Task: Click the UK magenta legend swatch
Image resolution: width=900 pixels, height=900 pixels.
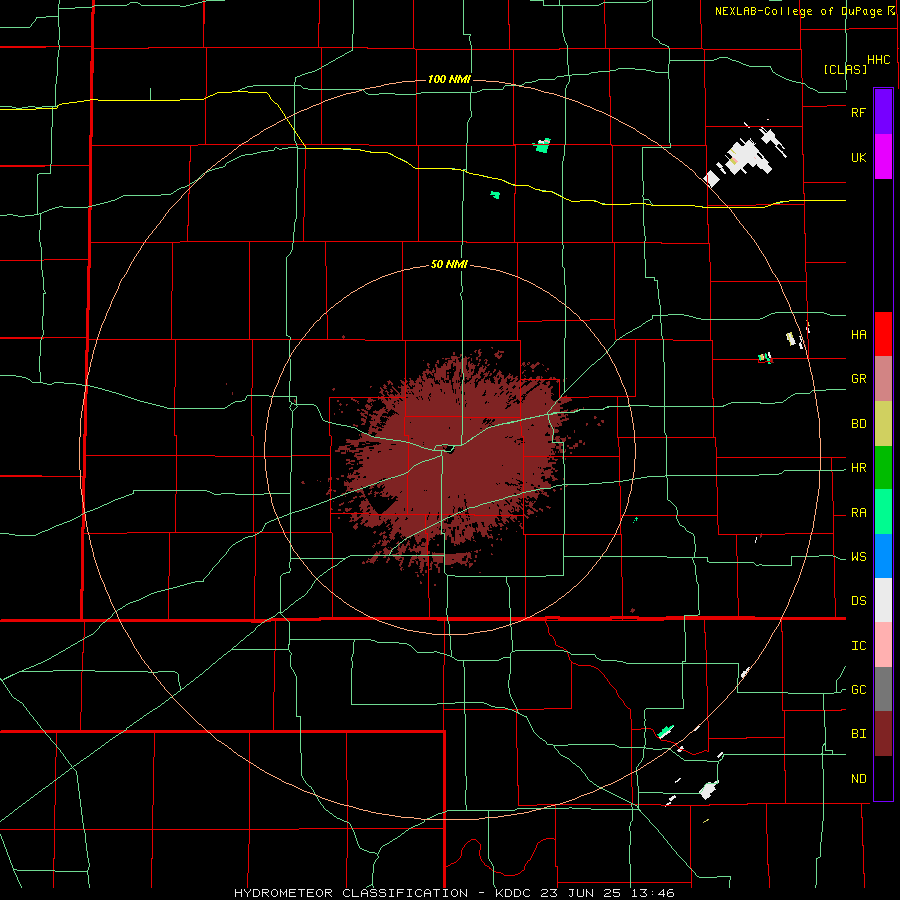Action: point(883,157)
